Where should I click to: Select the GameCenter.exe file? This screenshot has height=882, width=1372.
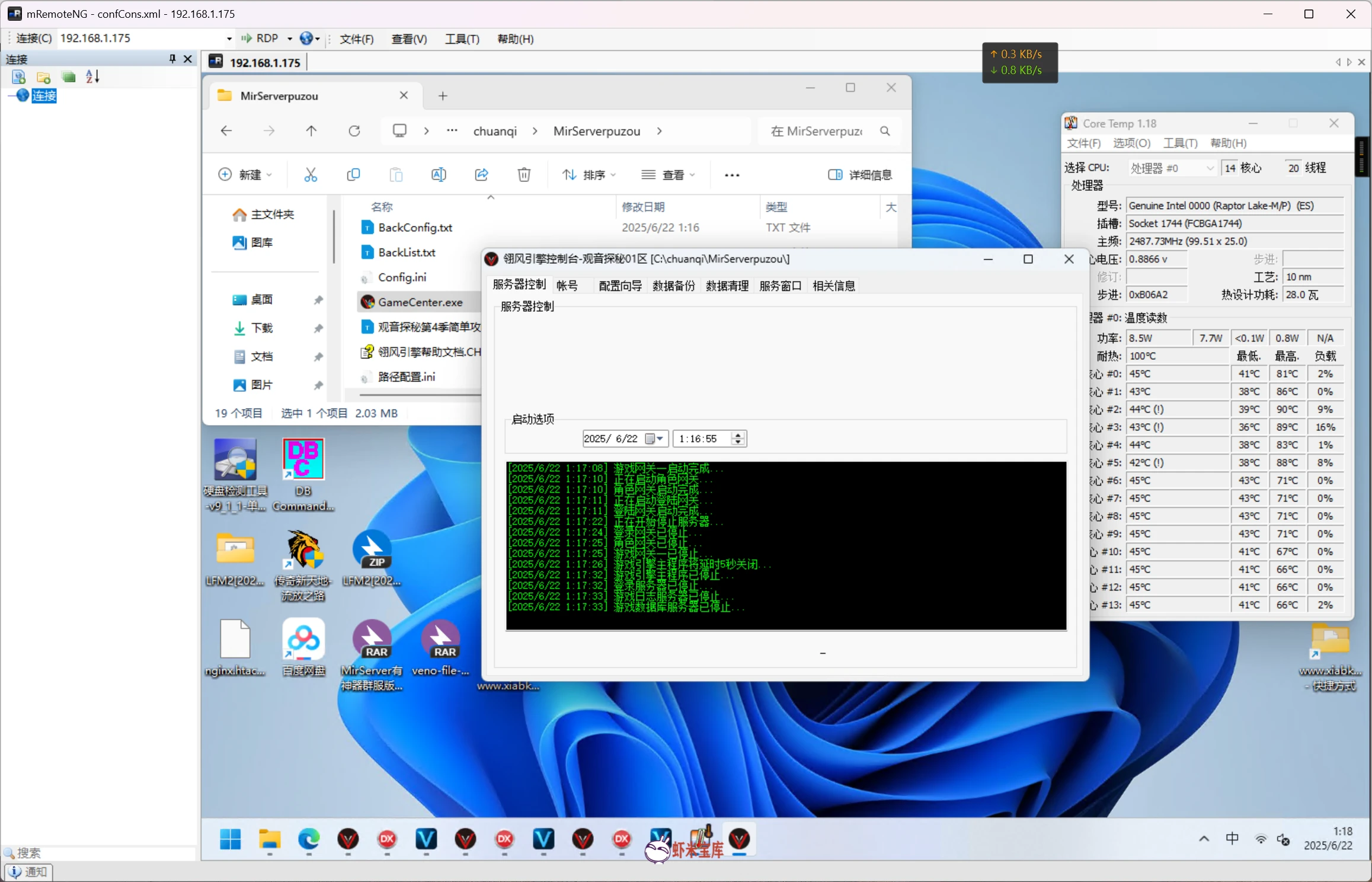[x=420, y=302]
